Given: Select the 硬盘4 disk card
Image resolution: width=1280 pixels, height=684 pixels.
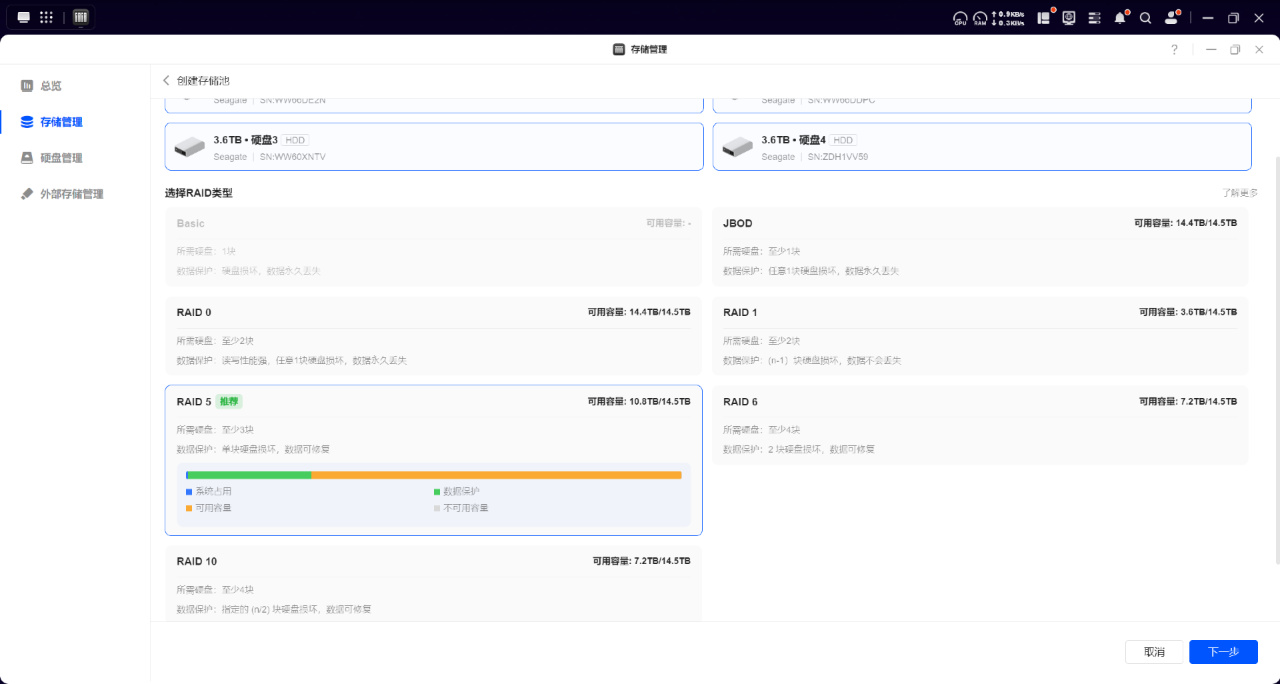Looking at the screenshot, I should [981, 147].
